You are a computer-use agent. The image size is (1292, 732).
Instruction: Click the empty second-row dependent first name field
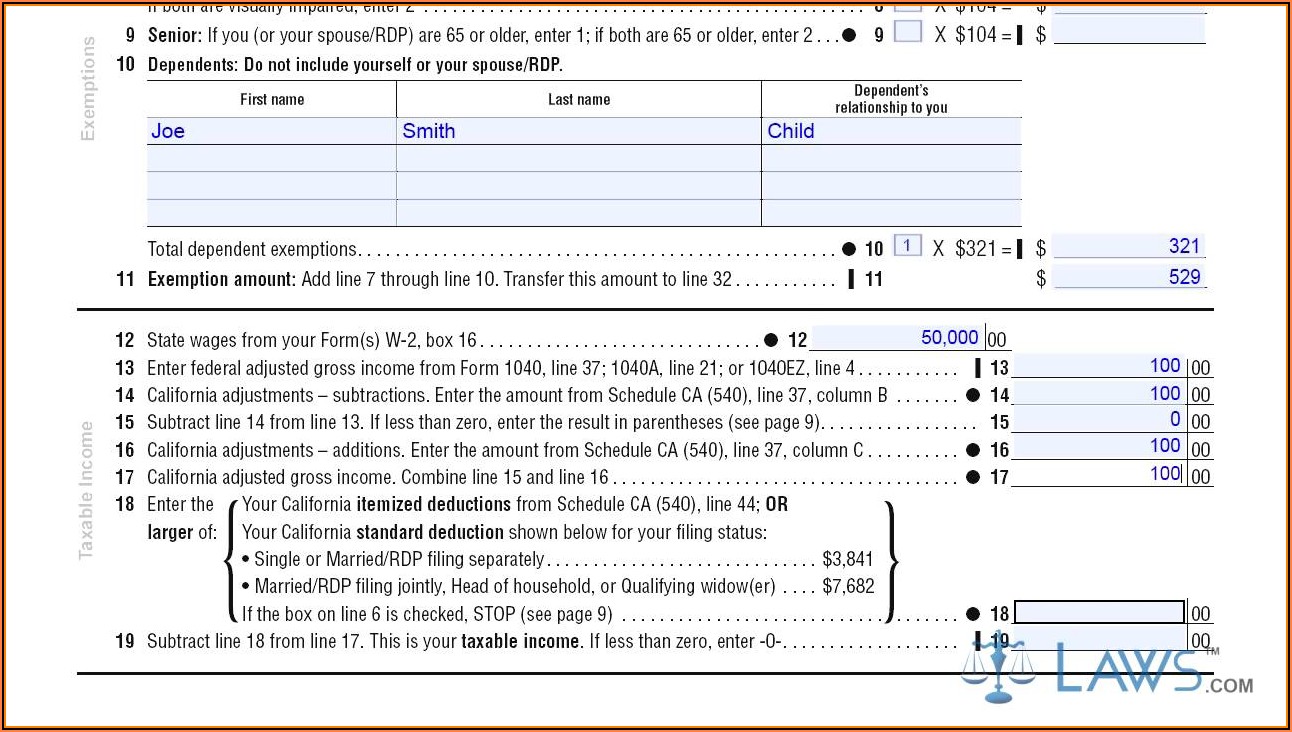pyautogui.click(x=271, y=159)
